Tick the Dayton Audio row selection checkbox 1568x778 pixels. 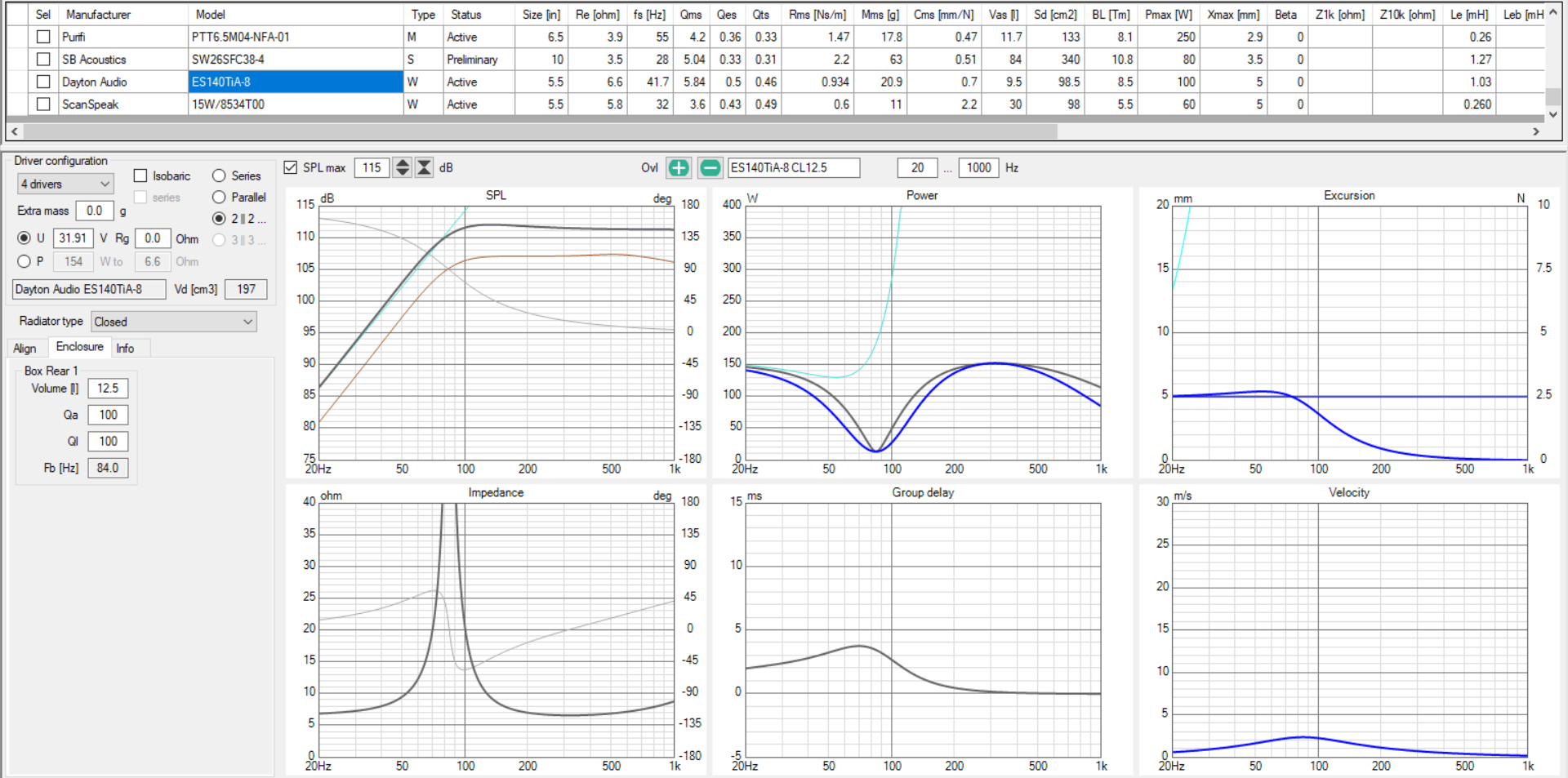coord(43,82)
